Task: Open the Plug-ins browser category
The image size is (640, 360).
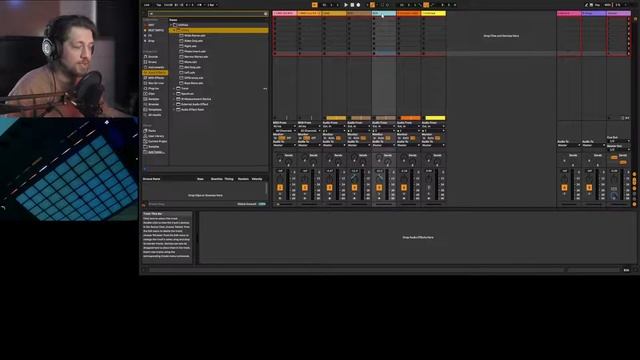Action: (x=153, y=89)
